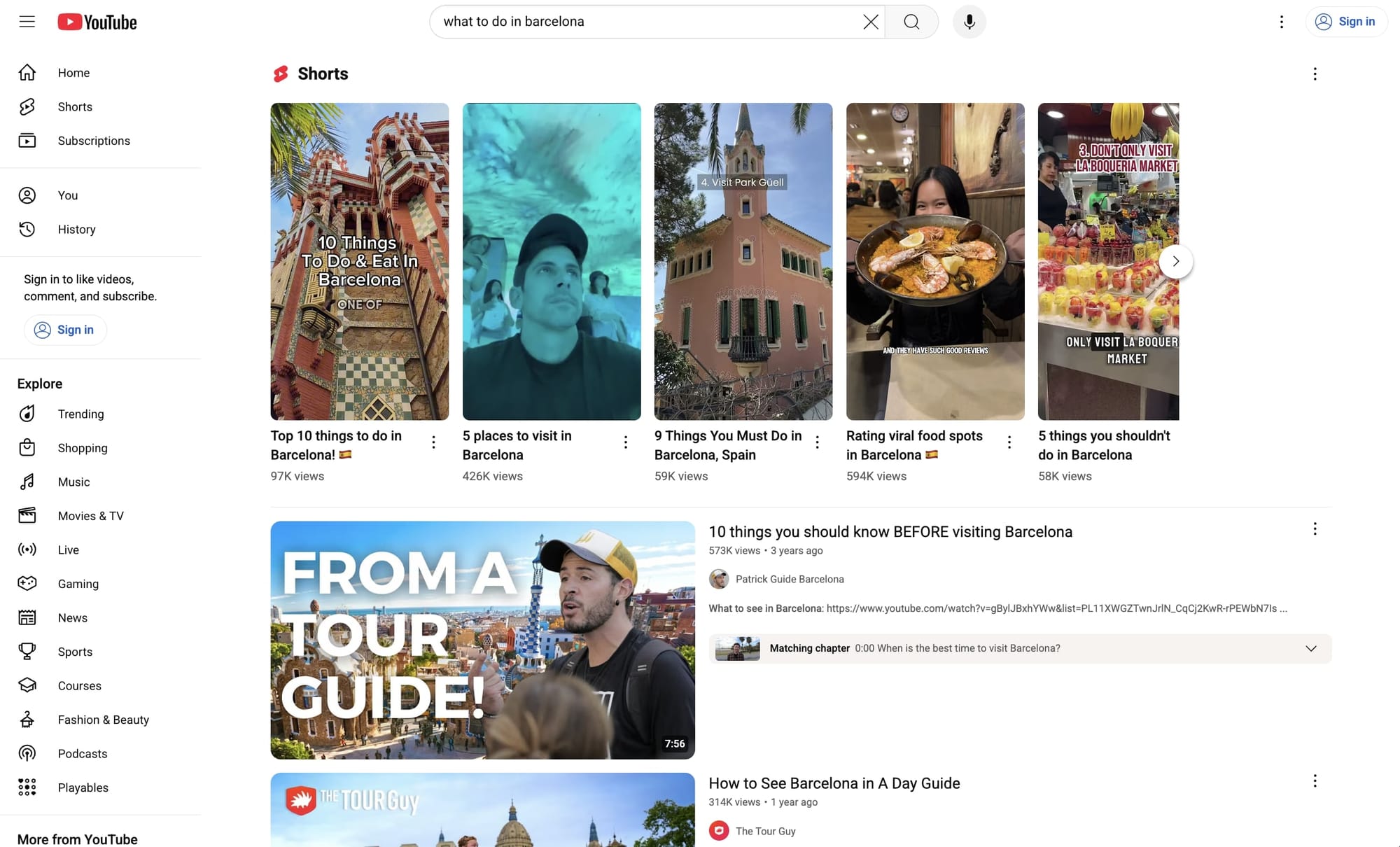Click the YouTube logo
This screenshot has width=1400, height=847.
tap(97, 22)
